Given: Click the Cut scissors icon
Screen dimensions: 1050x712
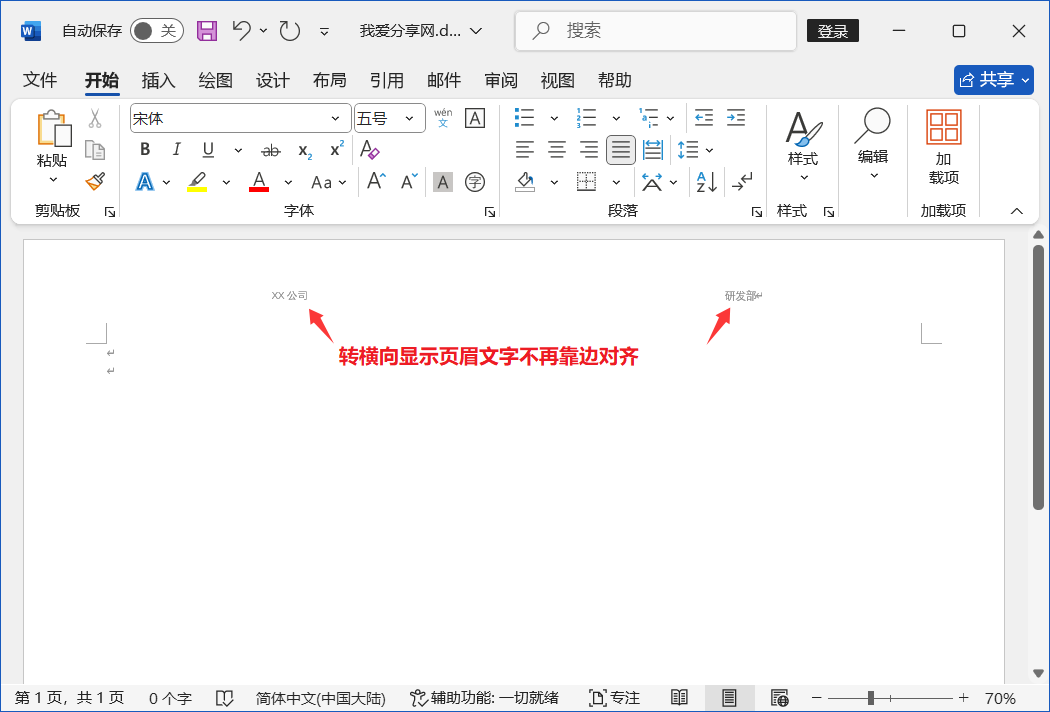Looking at the screenshot, I should (x=94, y=119).
